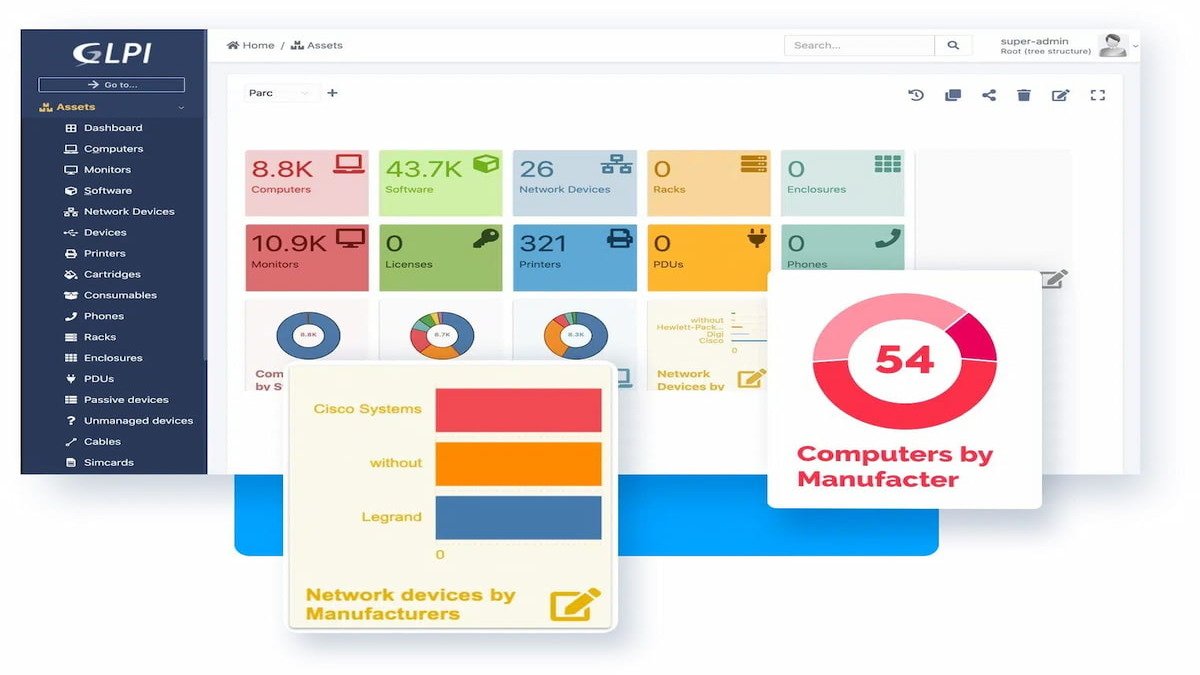The height and width of the screenshot is (675, 1200).
Task: Click the 8.3K donut chart tile
Action: click(x=575, y=335)
